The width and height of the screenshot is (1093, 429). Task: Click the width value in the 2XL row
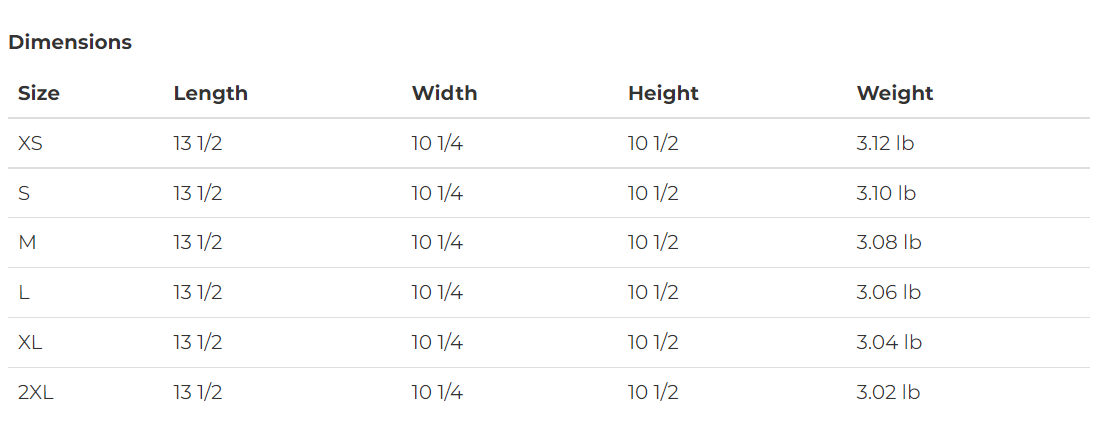tap(437, 393)
